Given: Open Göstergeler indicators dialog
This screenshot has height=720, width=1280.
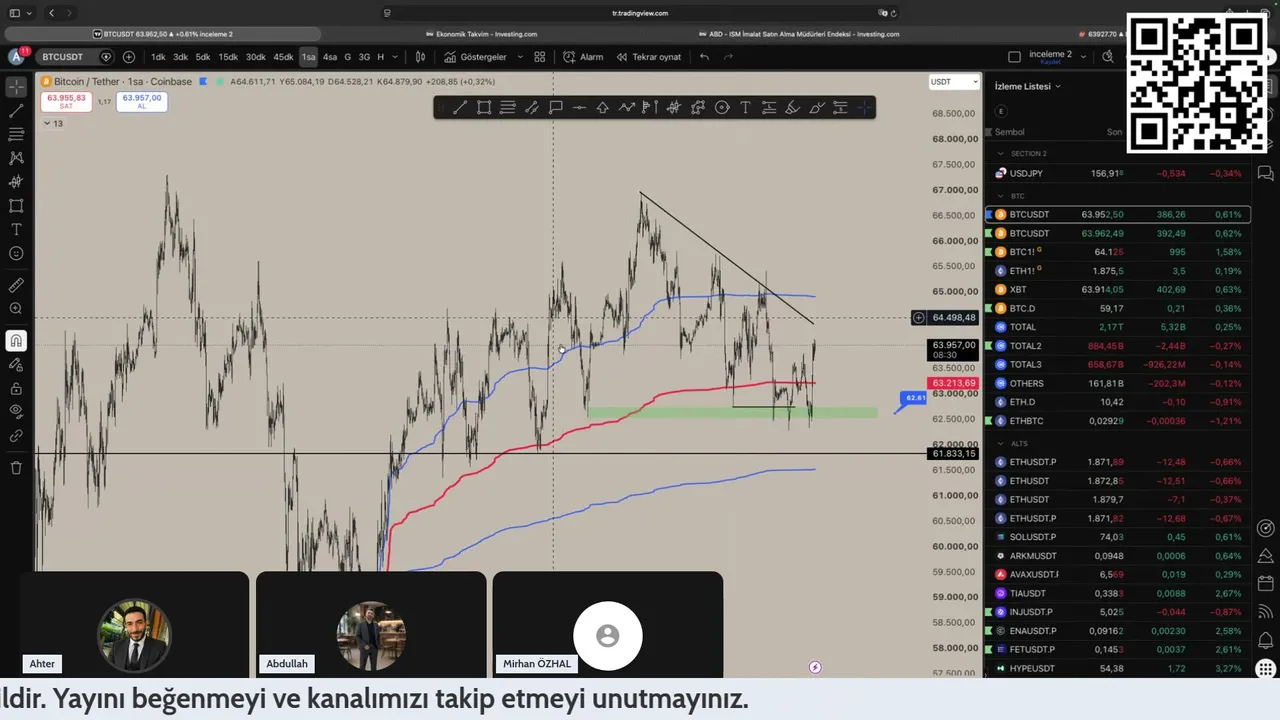Looking at the screenshot, I should [476, 57].
